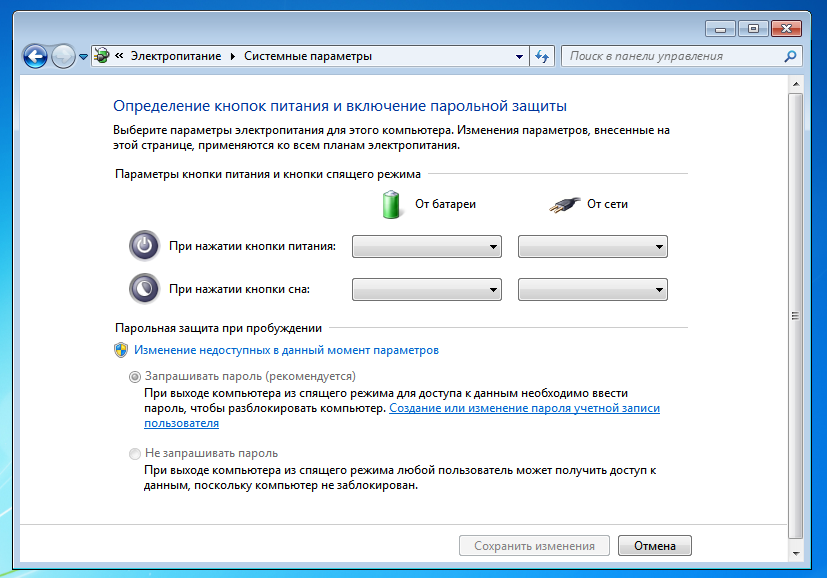Viewport: 827px width, 578px height.
Task: Click the Парольная защита при пробуждении heading
Action: coord(218,328)
